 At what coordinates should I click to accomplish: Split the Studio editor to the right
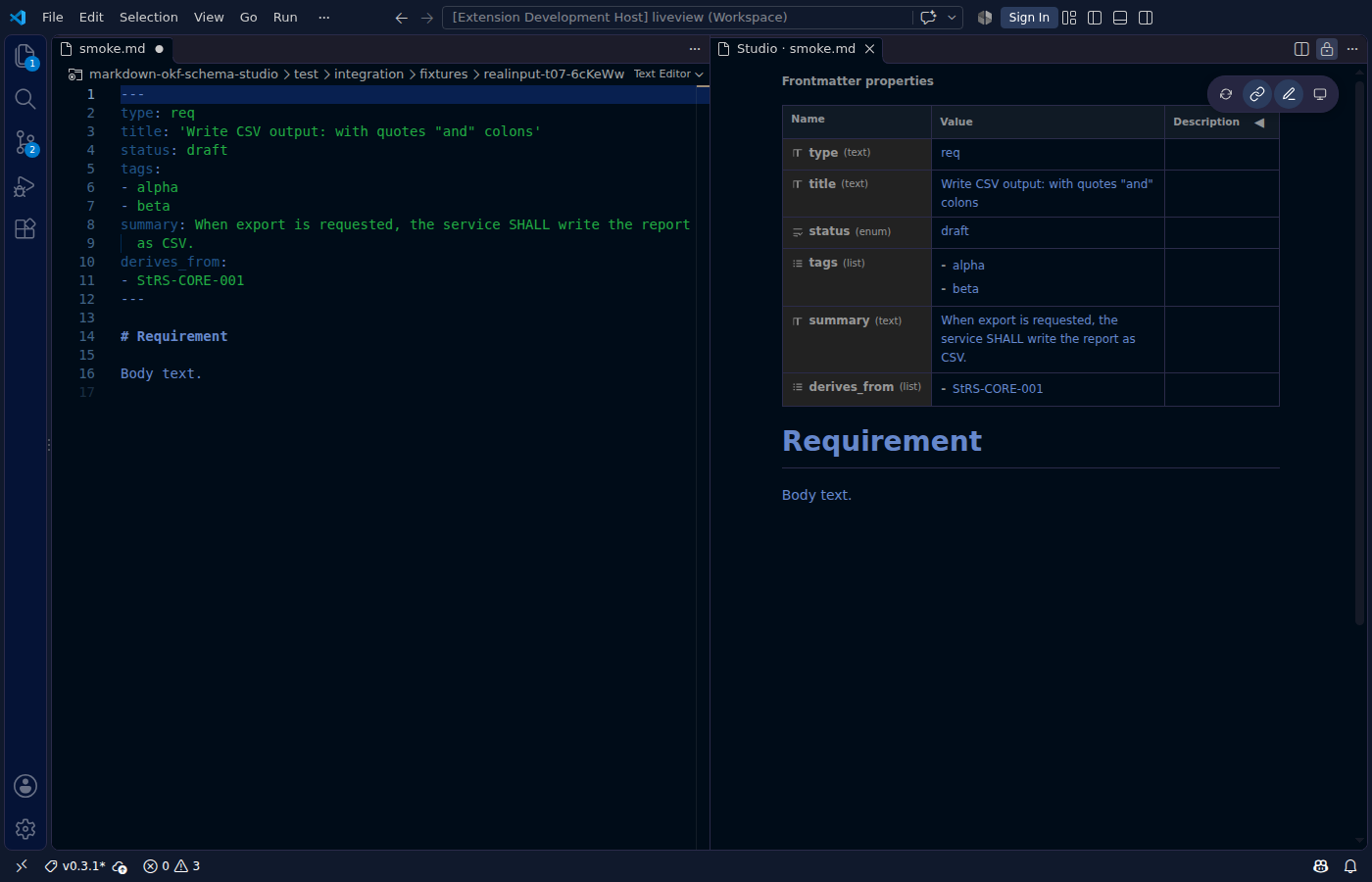coord(1301,49)
